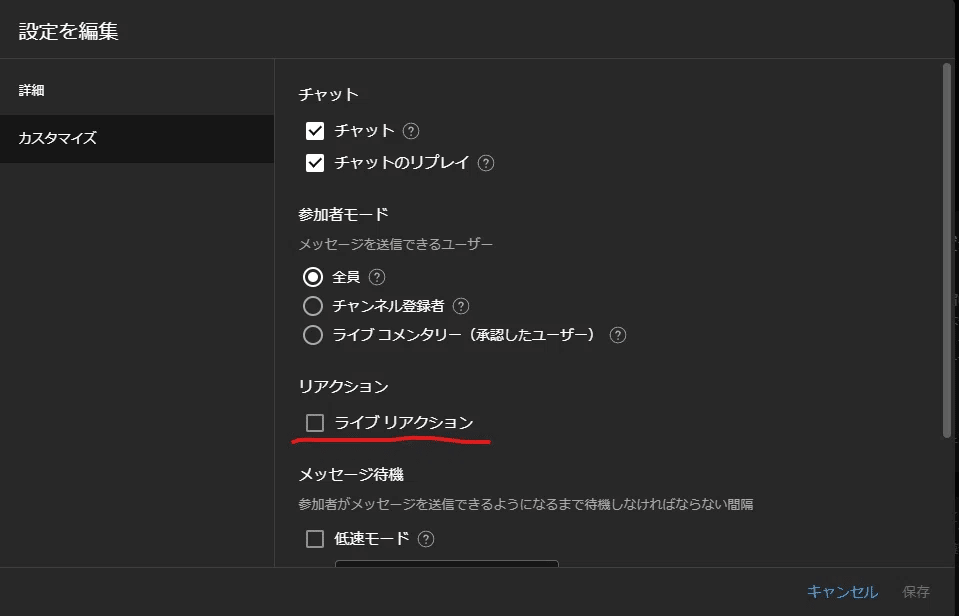Uncheck the チャットのリプレイ checkbox
Image resolution: width=959 pixels, height=616 pixels.
click(315, 163)
